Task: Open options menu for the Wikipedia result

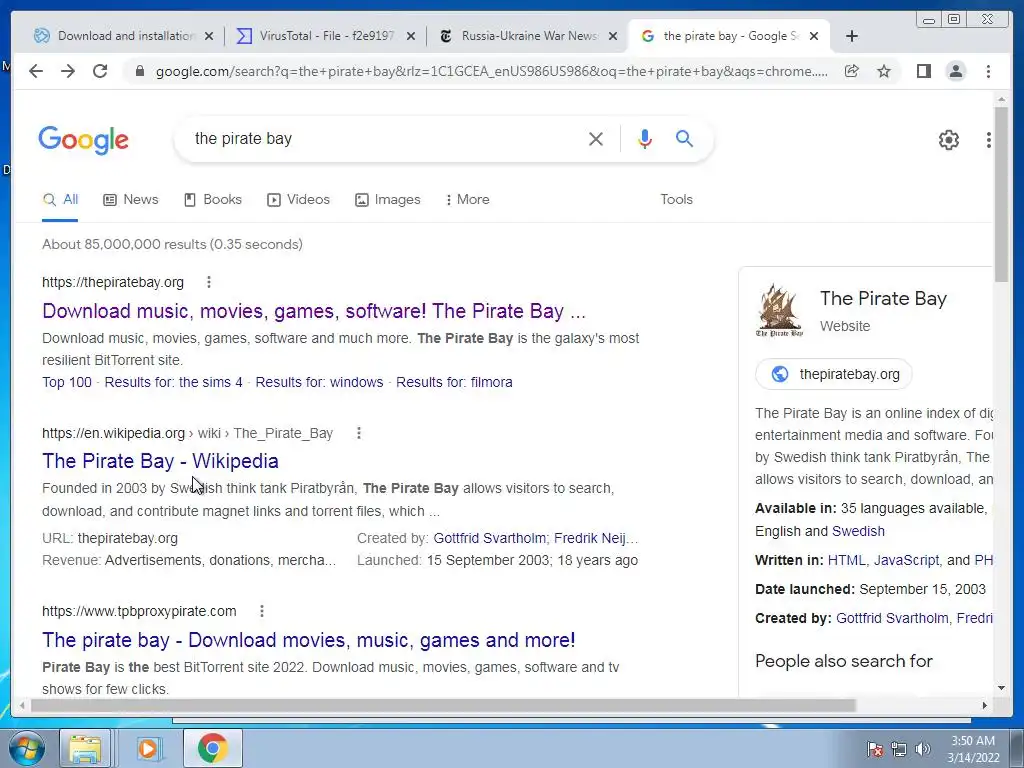Action: coord(359,433)
